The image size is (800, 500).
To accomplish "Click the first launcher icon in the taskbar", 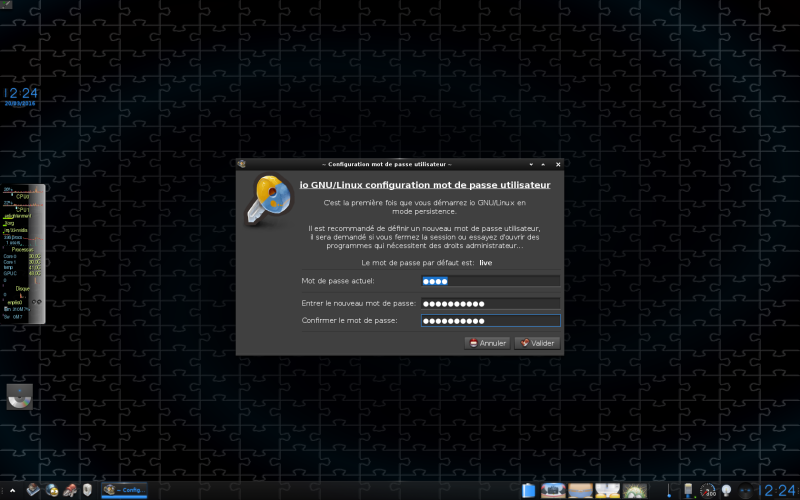I will tap(34, 490).
